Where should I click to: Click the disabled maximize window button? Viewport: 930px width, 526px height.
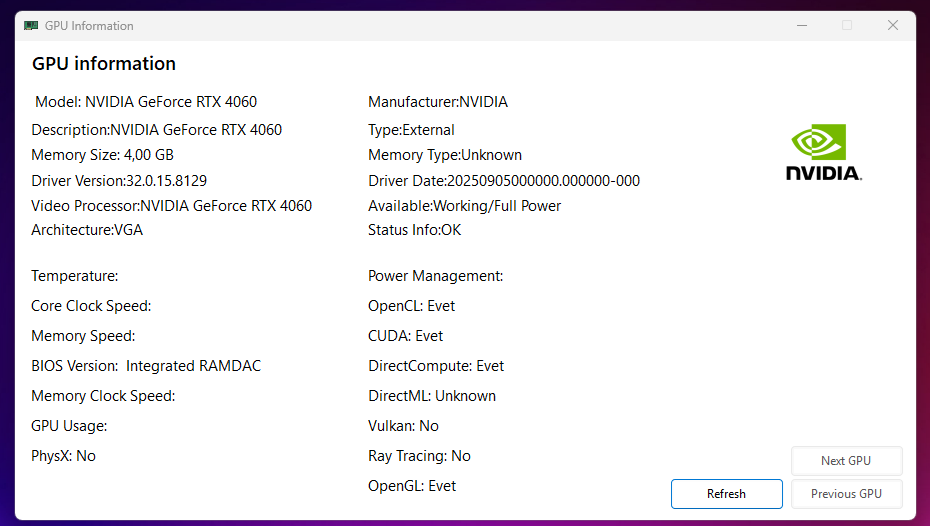click(847, 25)
